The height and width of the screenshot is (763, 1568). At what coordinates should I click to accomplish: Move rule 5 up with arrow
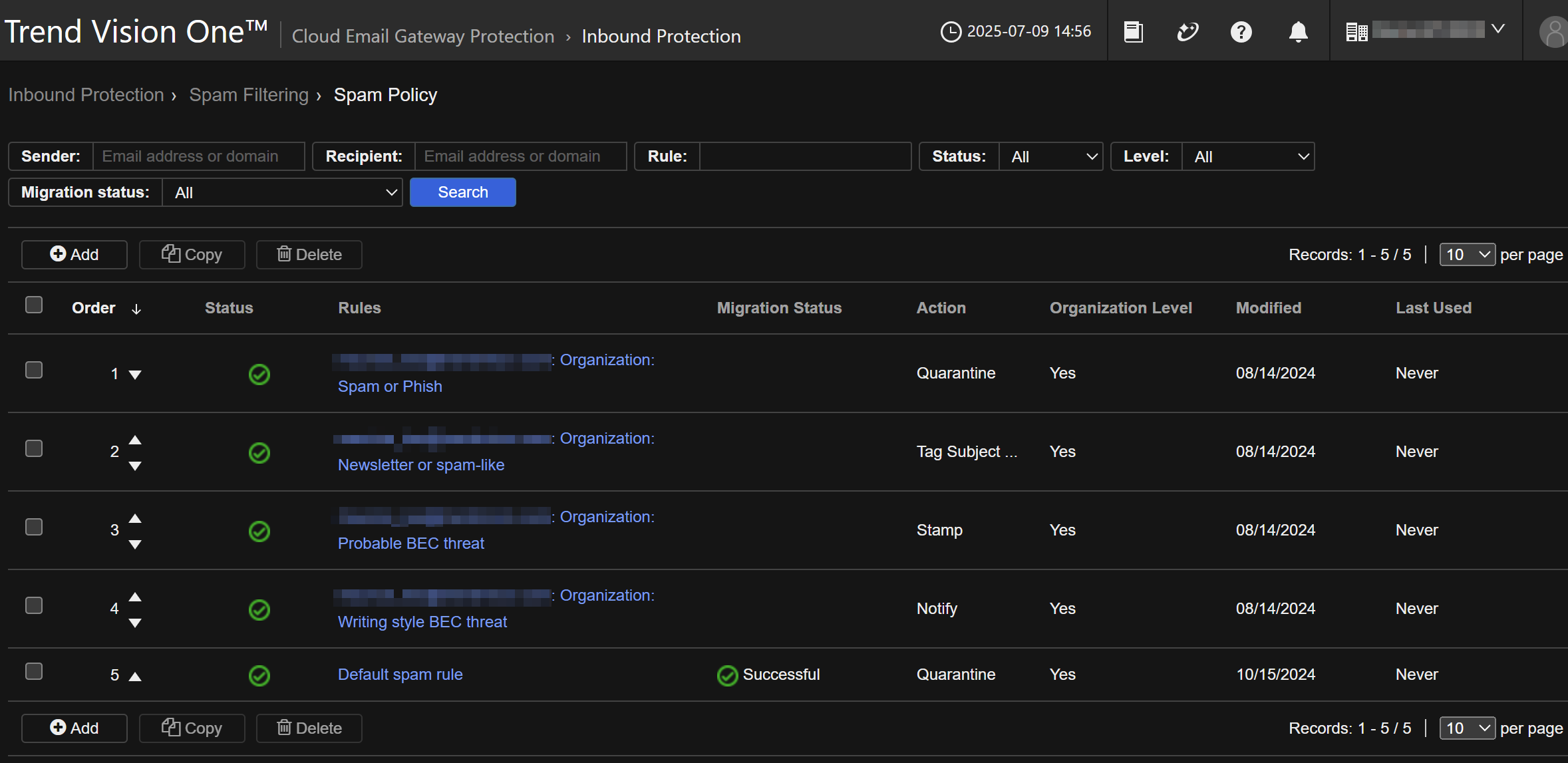tap(135, 677)
